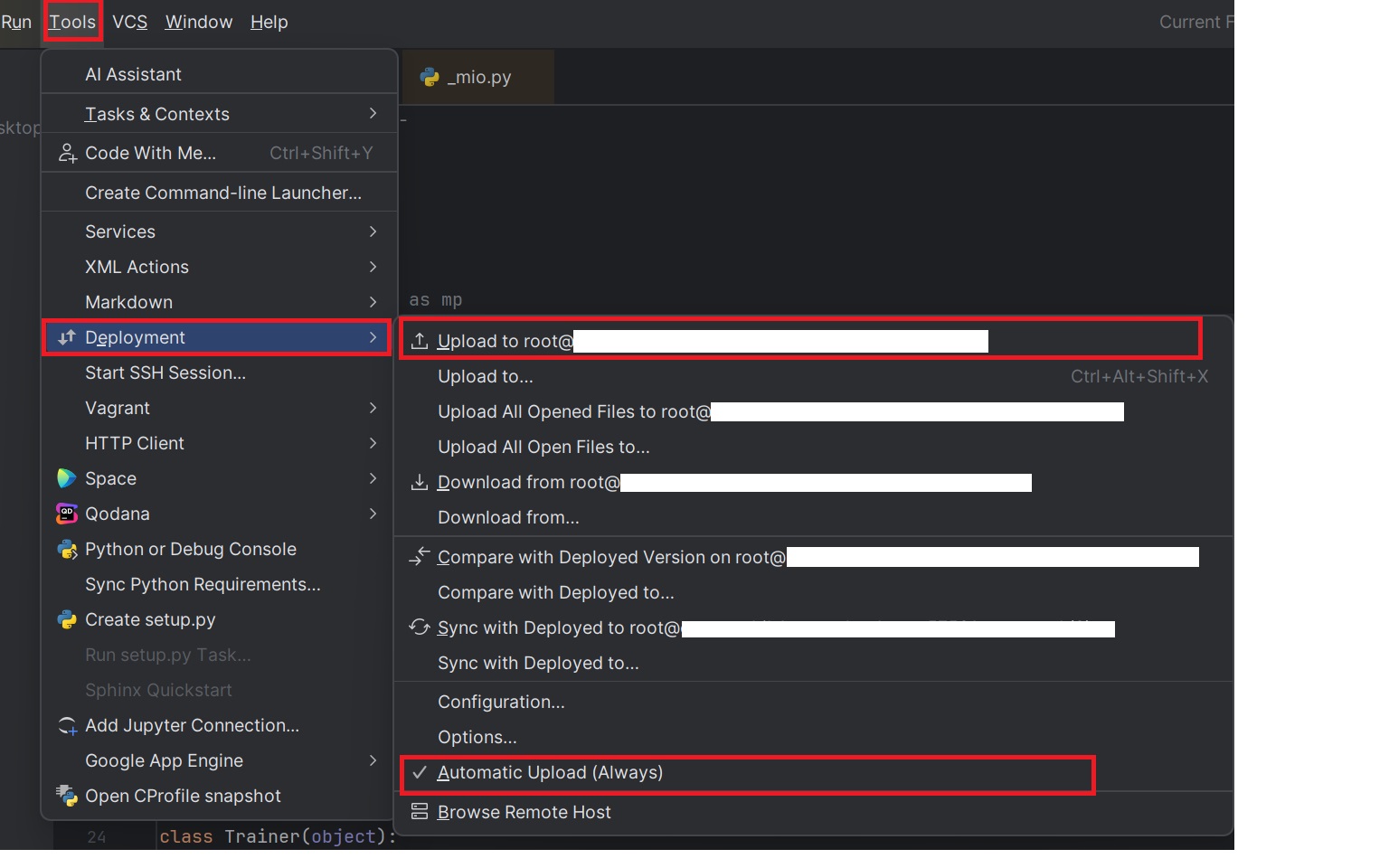1389x868 pixels.
Task: Expand the Vagrant submenu arrow
Action: pos(373,409)
